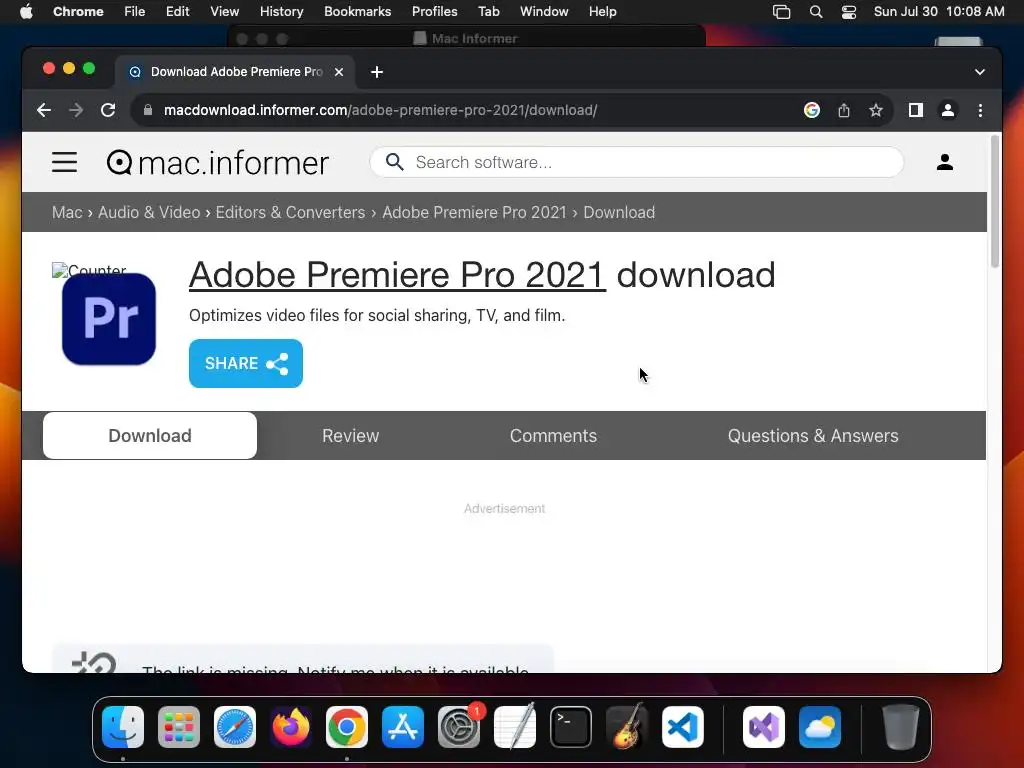Focus the Search software input field
The height and width of the screenshot is (768, 1024).
click(637, 162)
